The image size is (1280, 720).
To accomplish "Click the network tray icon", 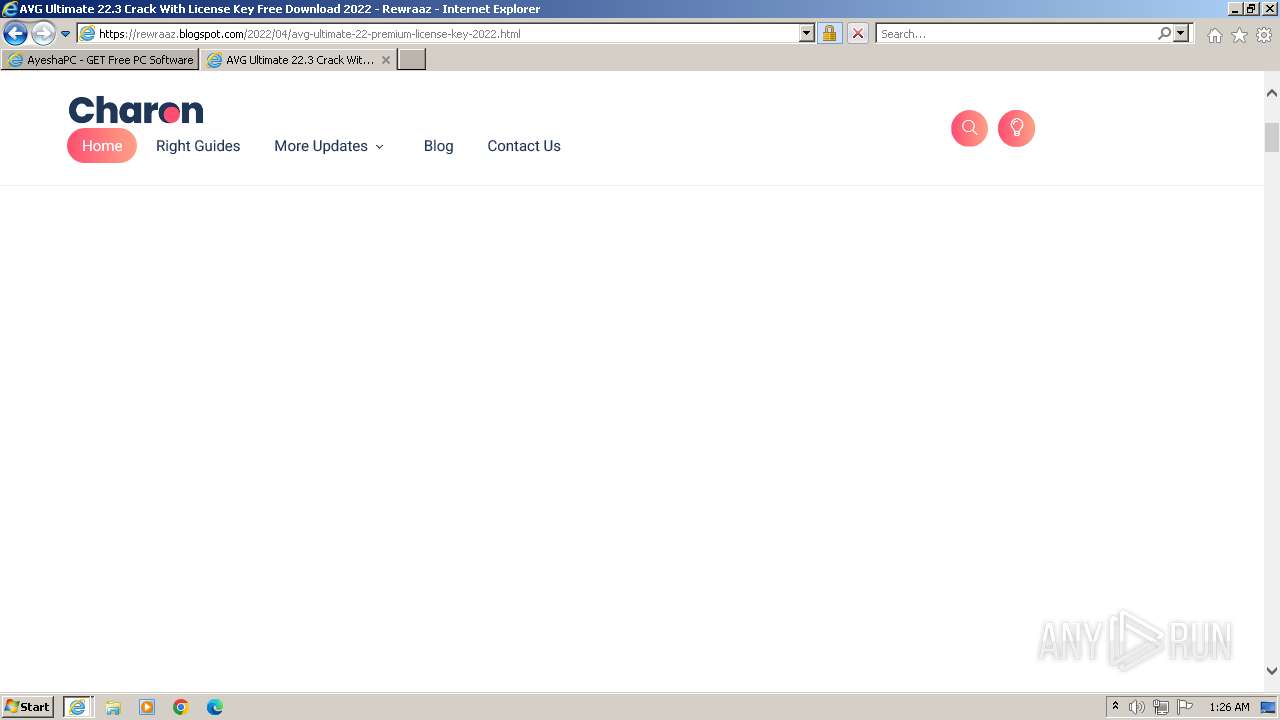I will (1161, 707).
